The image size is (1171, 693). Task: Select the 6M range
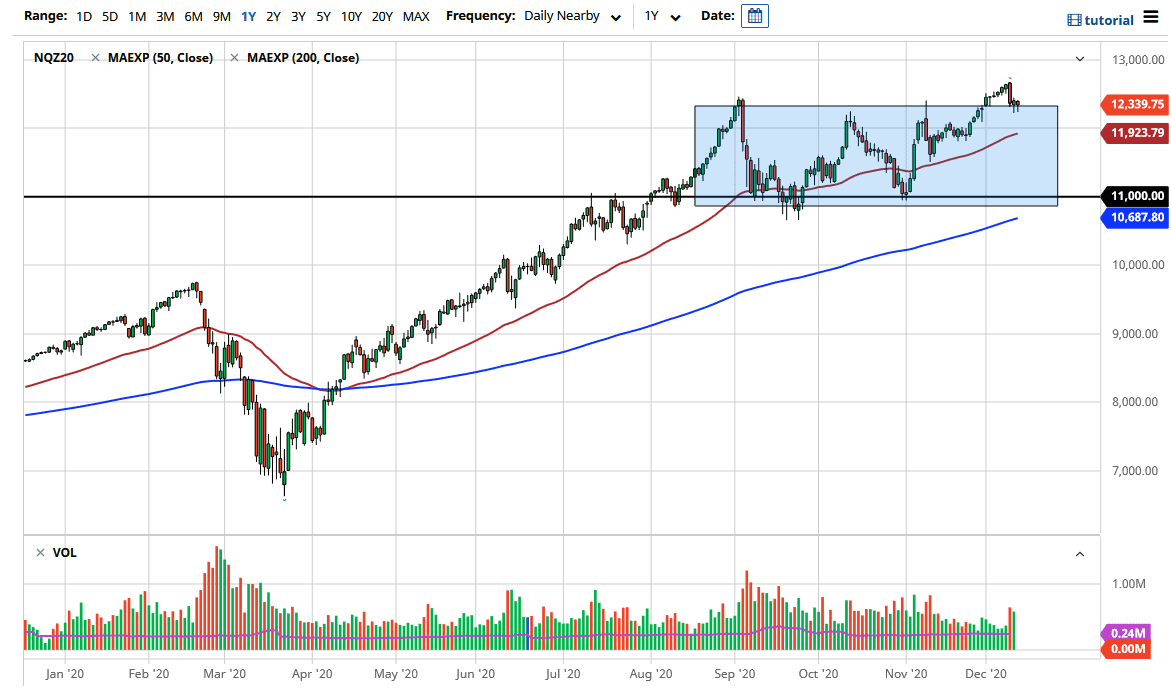click(193, 16)
